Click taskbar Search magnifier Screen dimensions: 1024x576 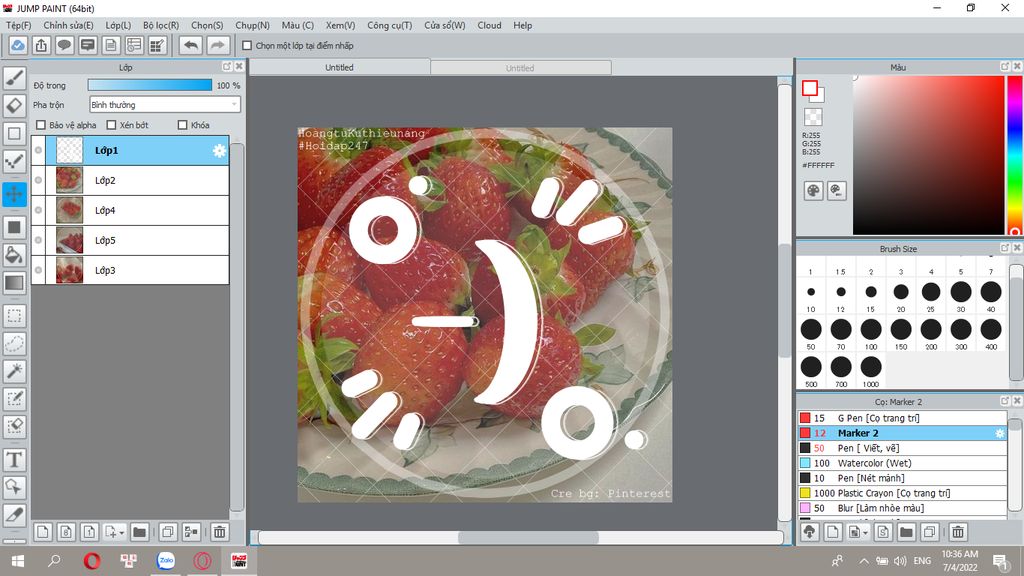coord(54,561)
